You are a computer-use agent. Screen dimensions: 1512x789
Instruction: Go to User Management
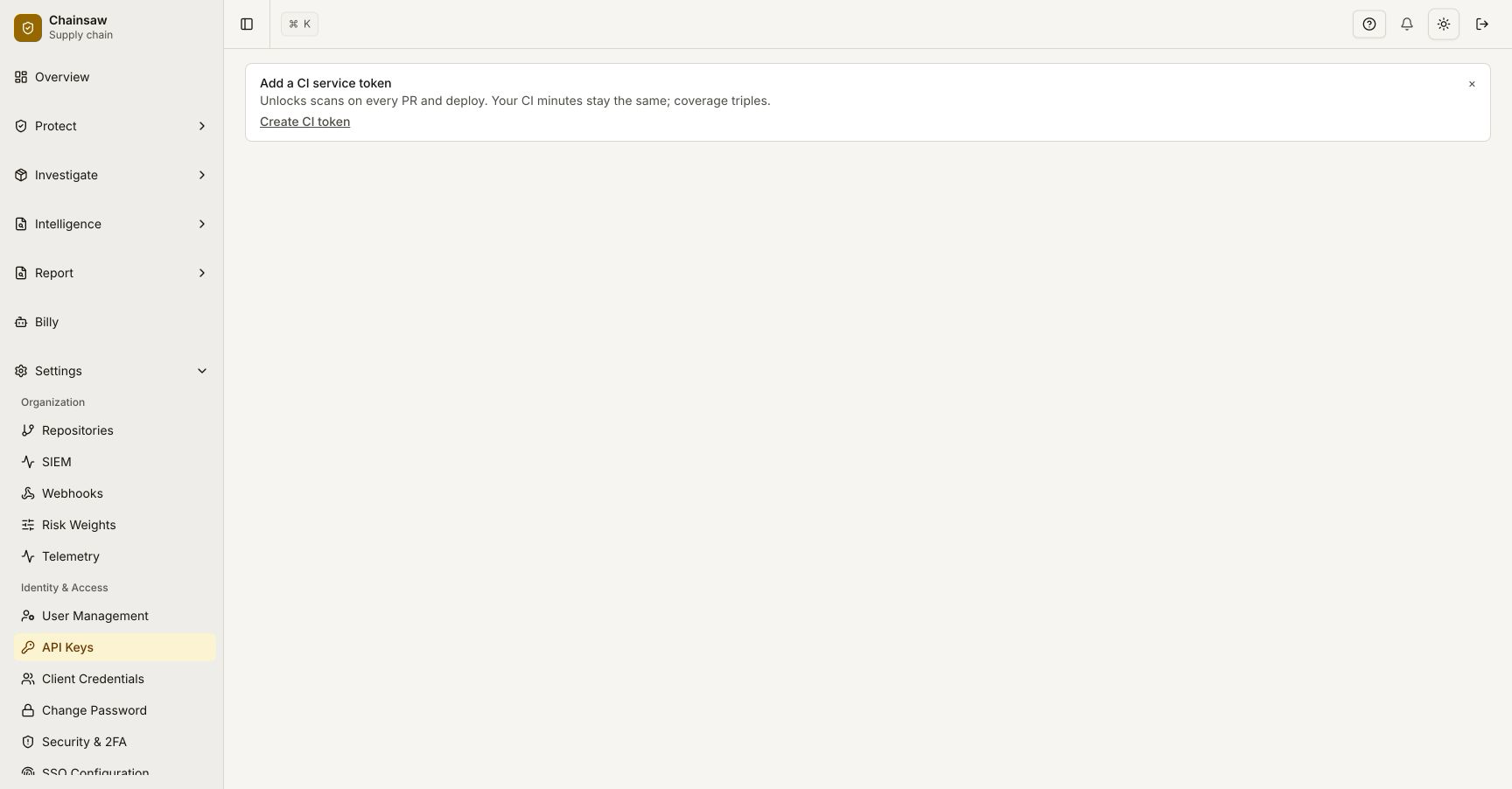coord(115,616)
